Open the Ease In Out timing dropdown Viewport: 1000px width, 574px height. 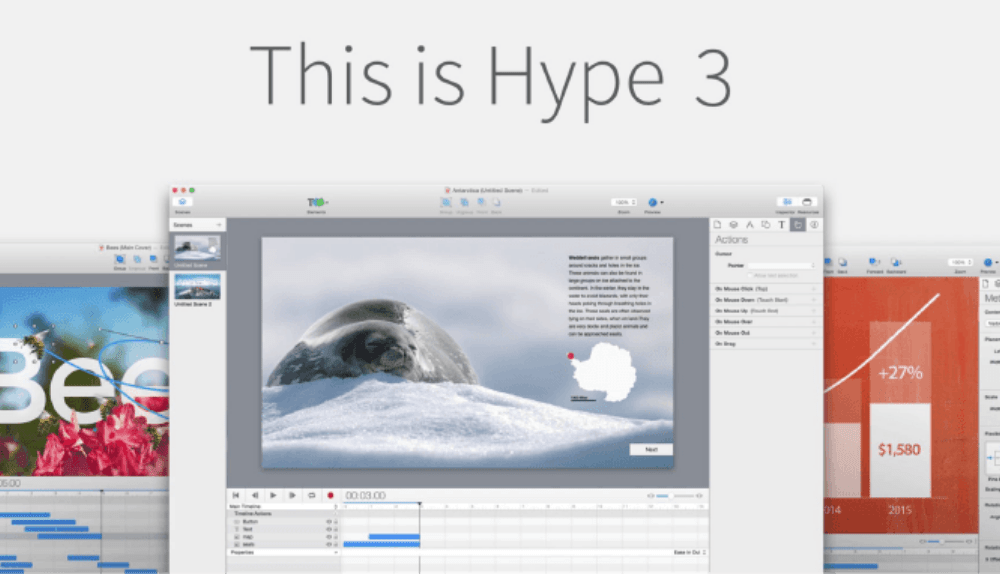tap(689, 552)
